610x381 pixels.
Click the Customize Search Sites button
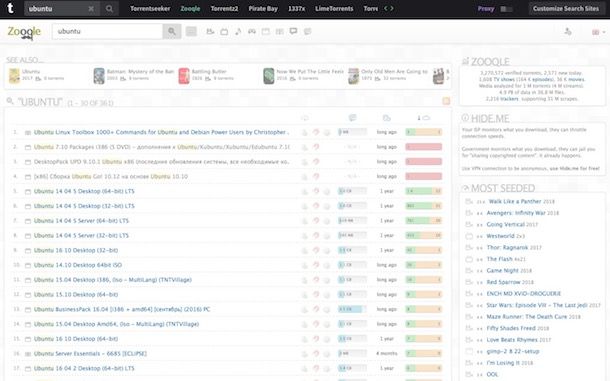pyautogui.click(x=566, y=9)
